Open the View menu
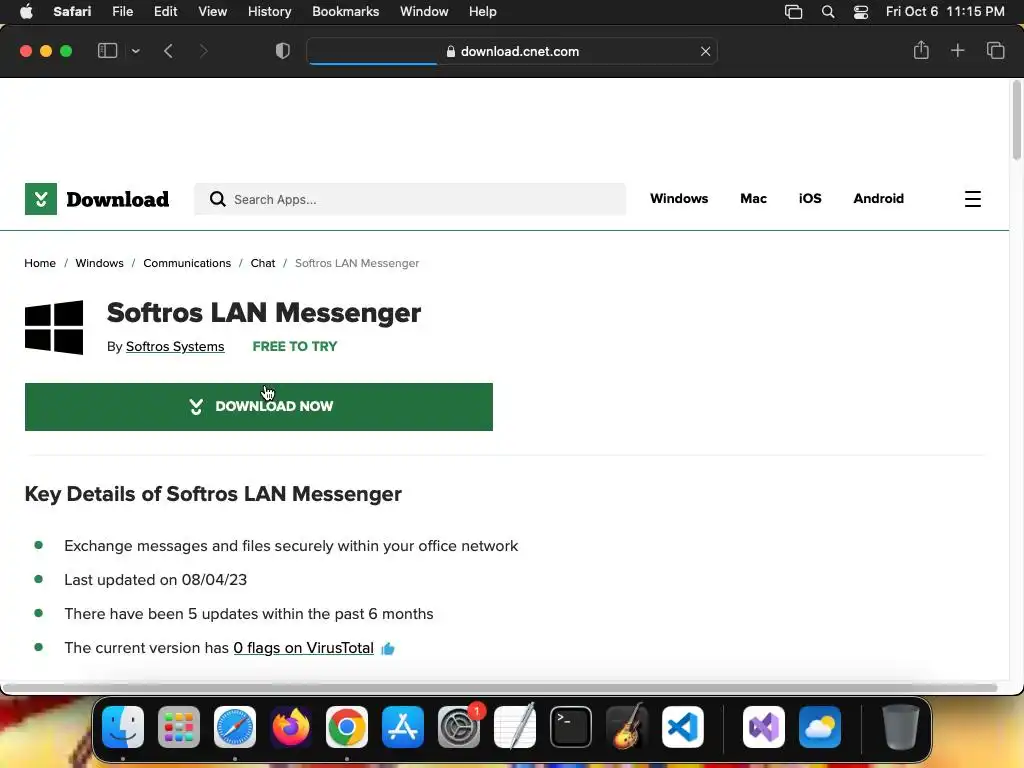 (x=212, y=11)
